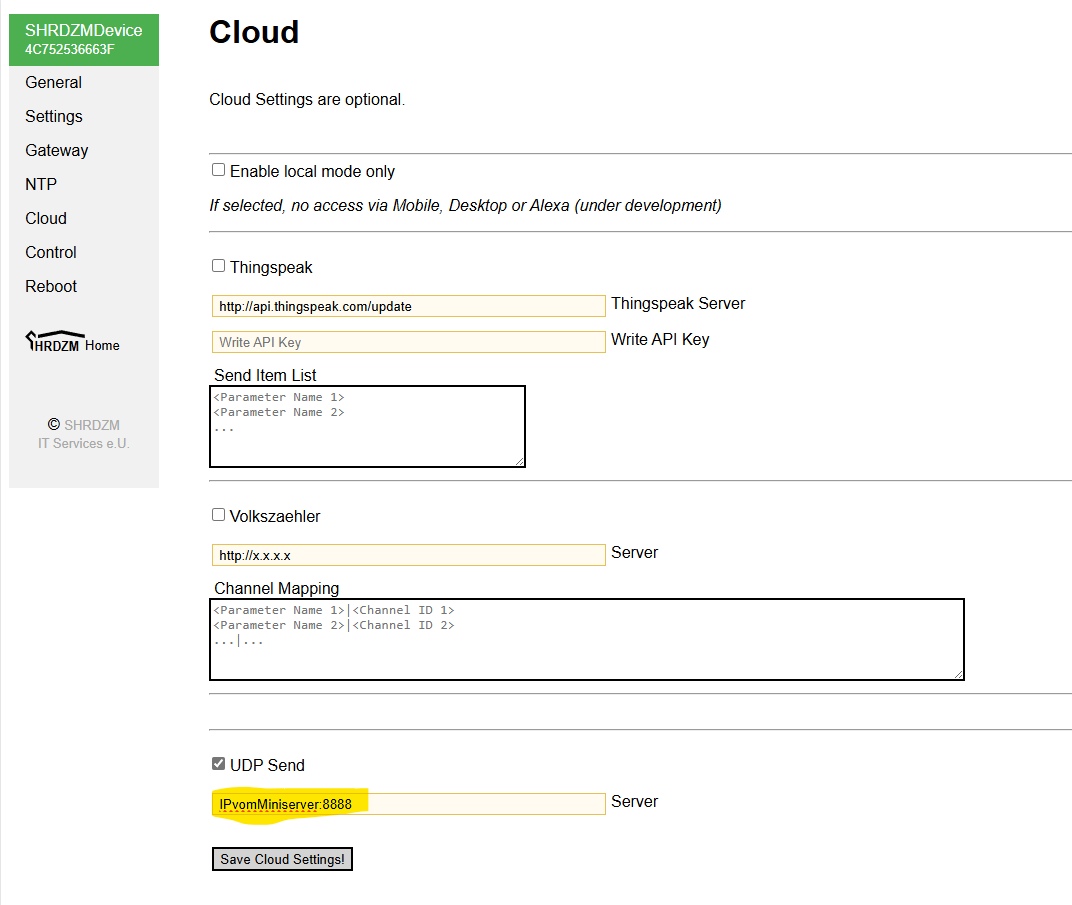Image resolution: width=1072 pixels, height=905 pixels.
Task: Click the 'Thingspeak' checkbox label
Action: coord(271,267)
